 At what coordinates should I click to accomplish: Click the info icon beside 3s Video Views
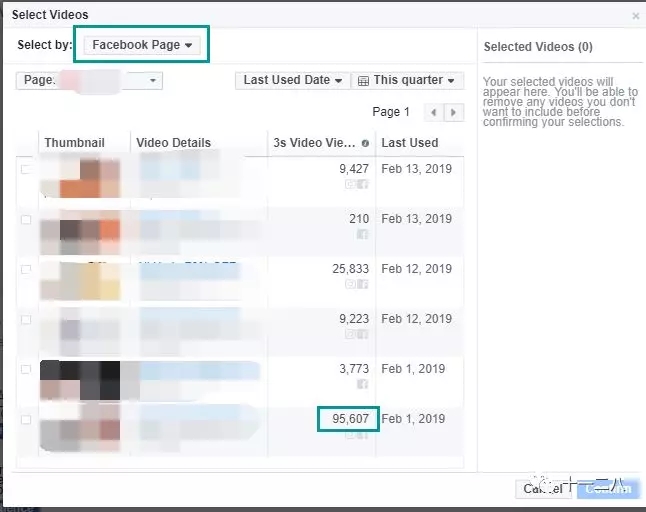coord(365,143)
